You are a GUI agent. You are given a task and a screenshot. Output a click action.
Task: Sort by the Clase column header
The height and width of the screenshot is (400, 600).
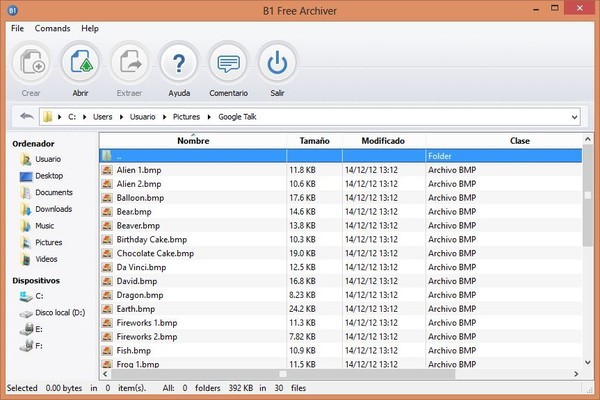(x=520, y=141)
